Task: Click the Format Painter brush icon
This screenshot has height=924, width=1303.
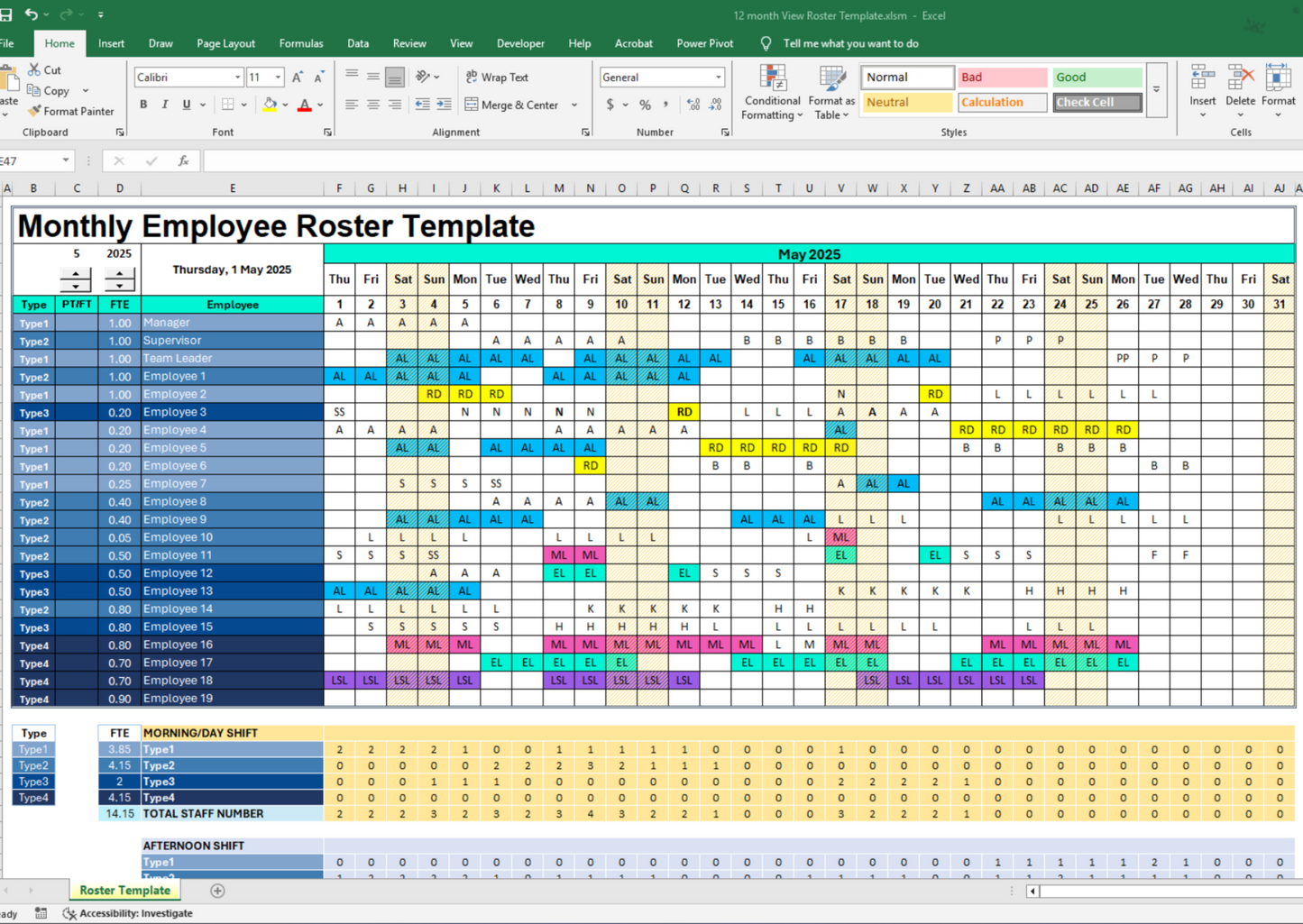Action: [34, 111]
